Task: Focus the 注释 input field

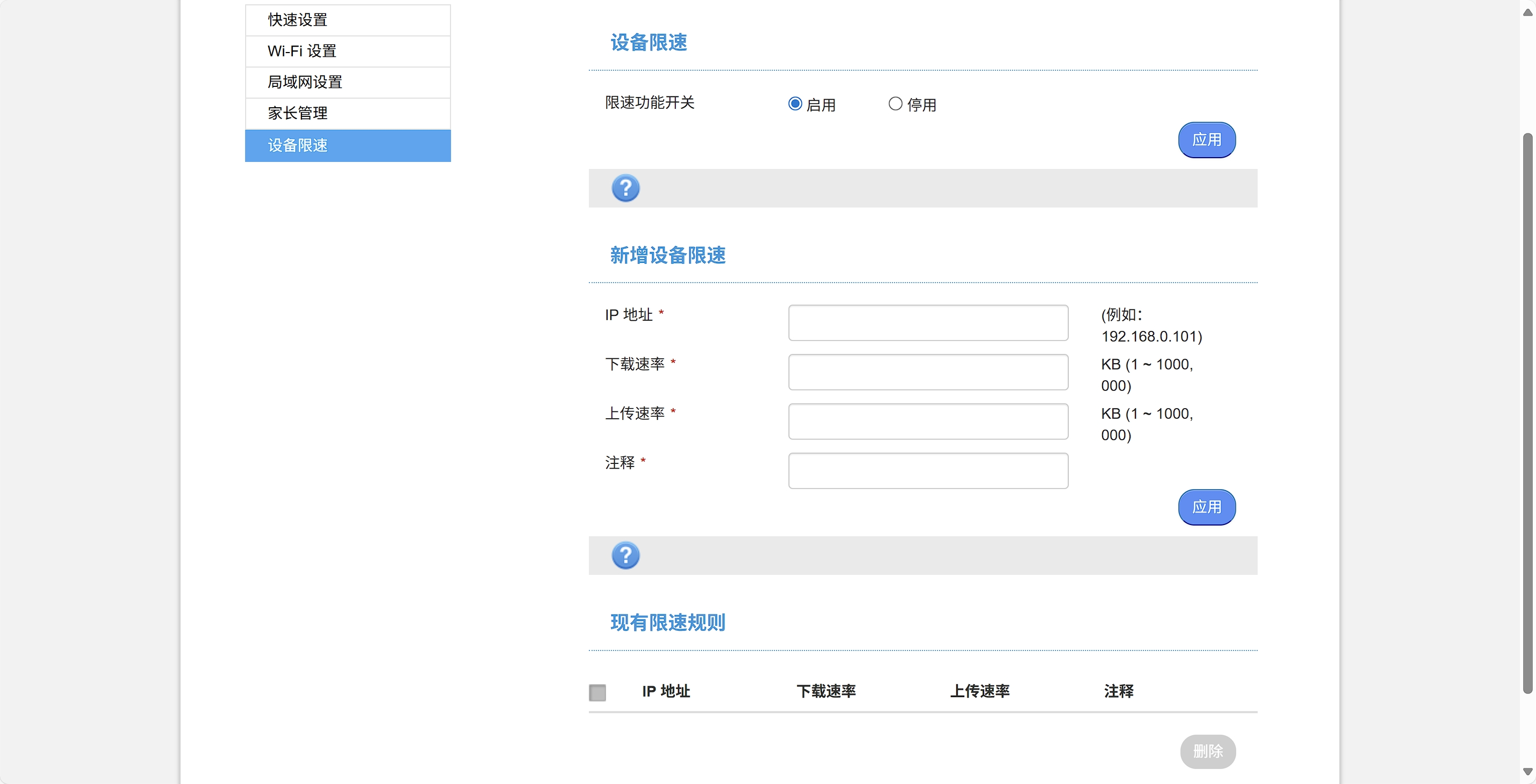Action: click(x=928, y=471)
